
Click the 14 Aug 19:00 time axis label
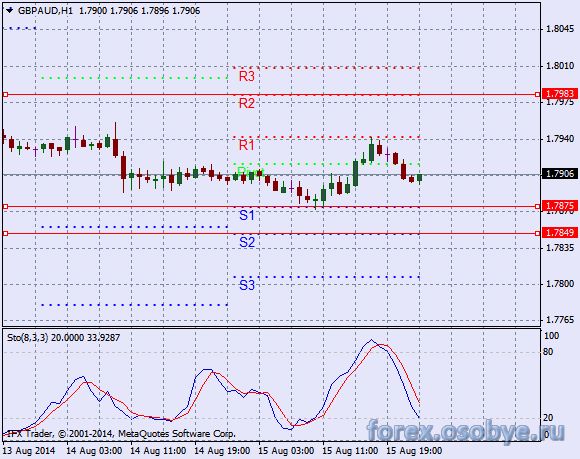222,451
